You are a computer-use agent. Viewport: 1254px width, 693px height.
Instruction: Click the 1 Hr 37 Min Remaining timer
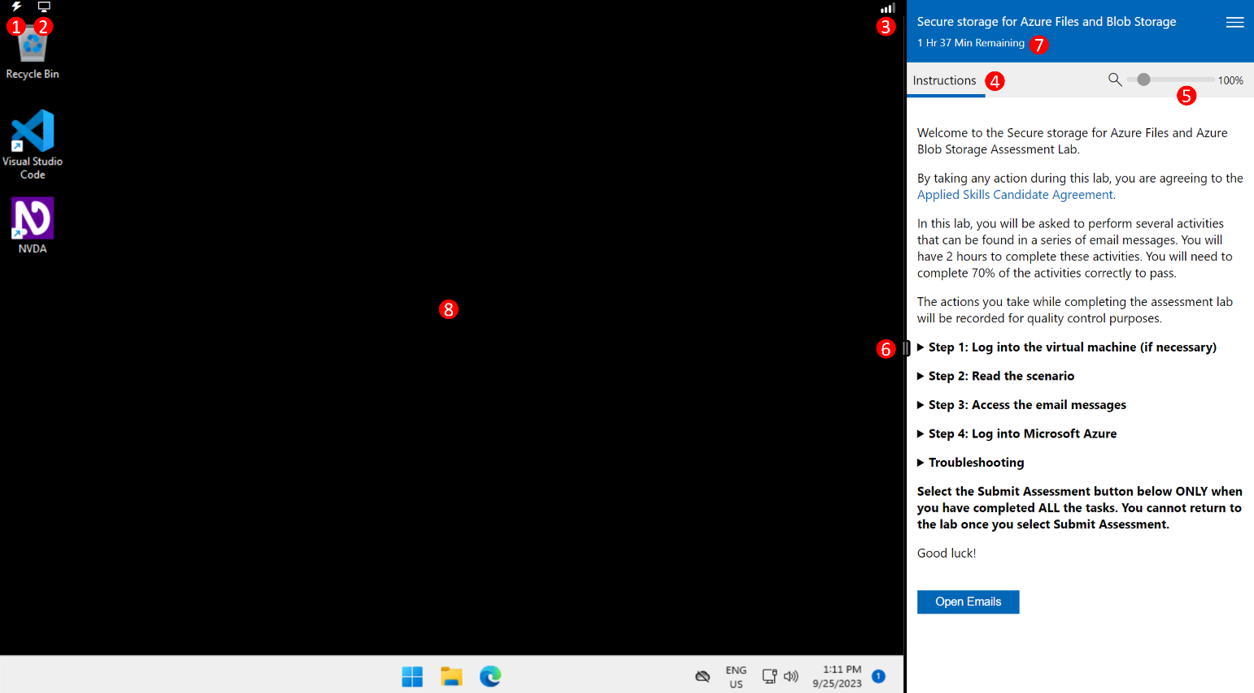click(971, 43)
